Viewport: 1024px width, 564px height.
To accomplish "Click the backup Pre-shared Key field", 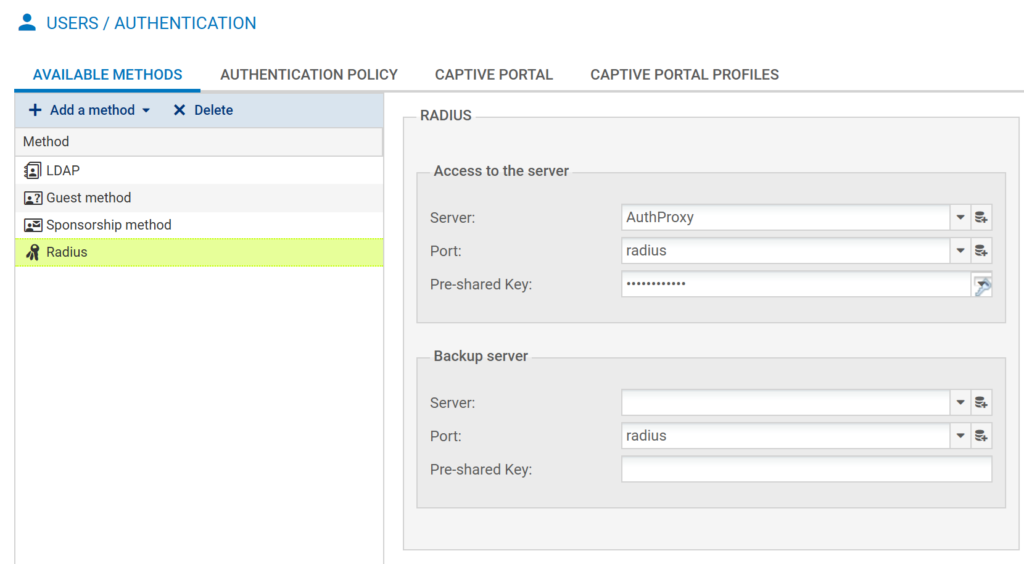I will [x=806, y=470].
